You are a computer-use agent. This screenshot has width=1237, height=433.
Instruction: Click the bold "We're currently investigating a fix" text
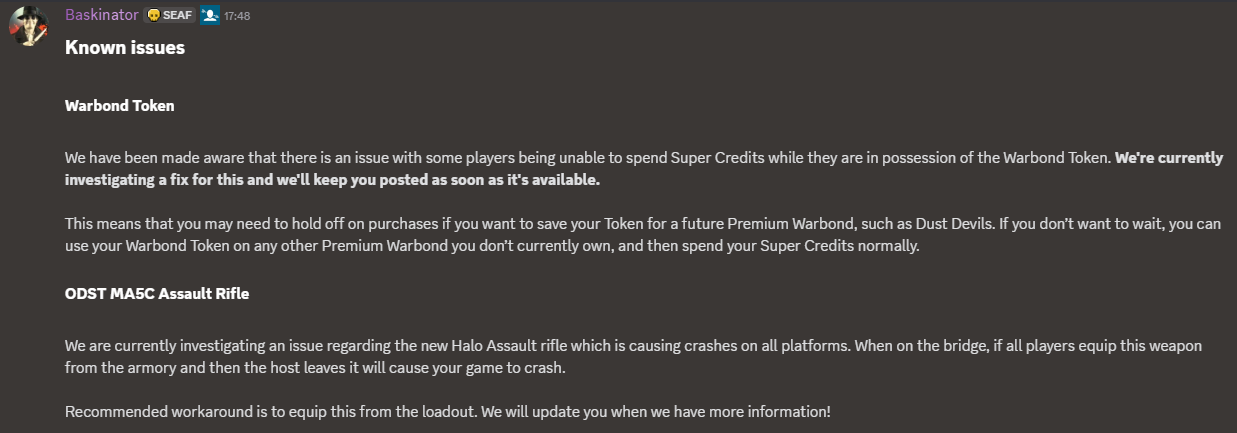point(1169,158)
